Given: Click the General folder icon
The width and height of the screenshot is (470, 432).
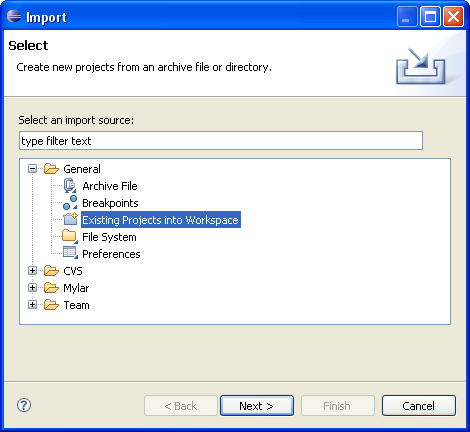Looking at the screenshot, I should click(51, 169).
